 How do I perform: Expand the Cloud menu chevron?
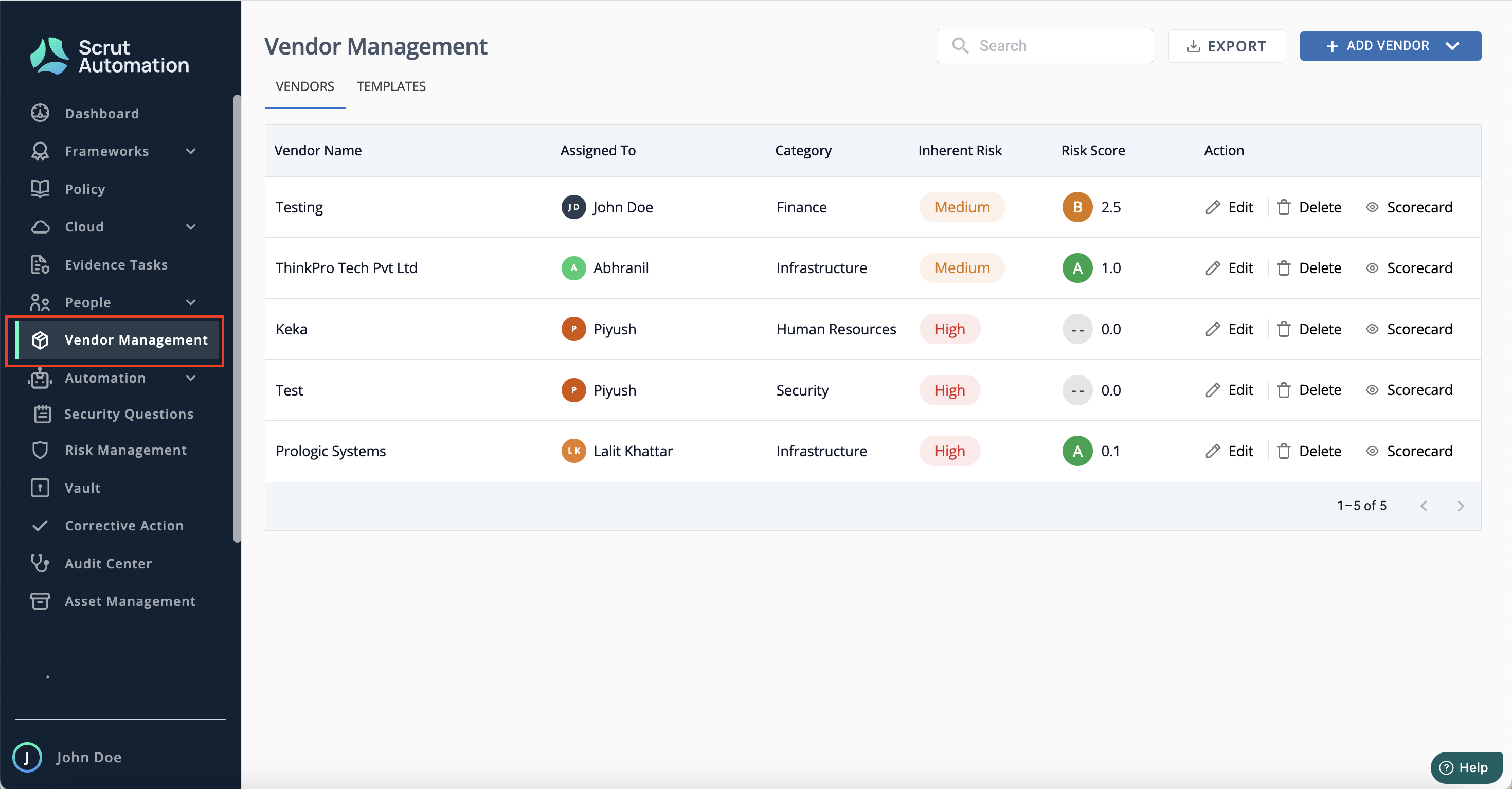[x=191, y=227]
